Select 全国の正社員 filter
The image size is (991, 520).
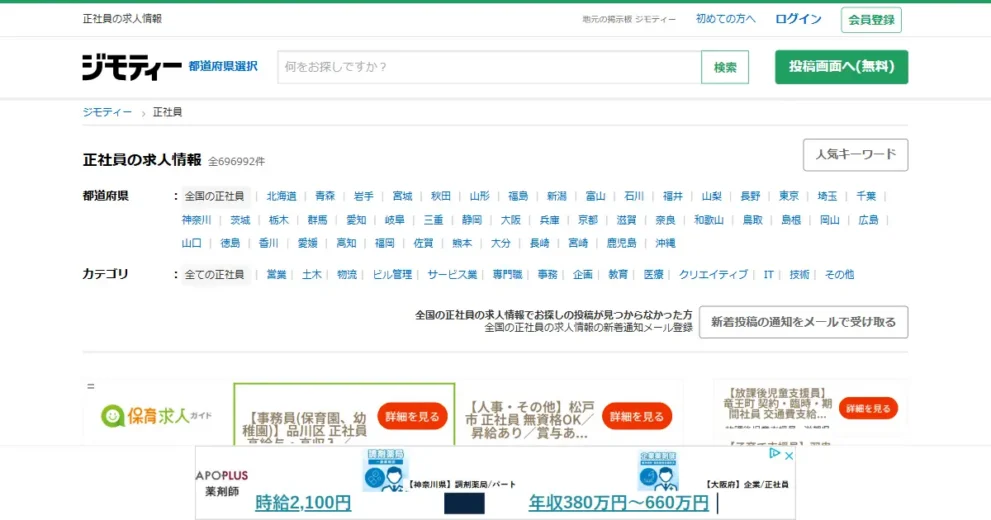pos(214,197)
